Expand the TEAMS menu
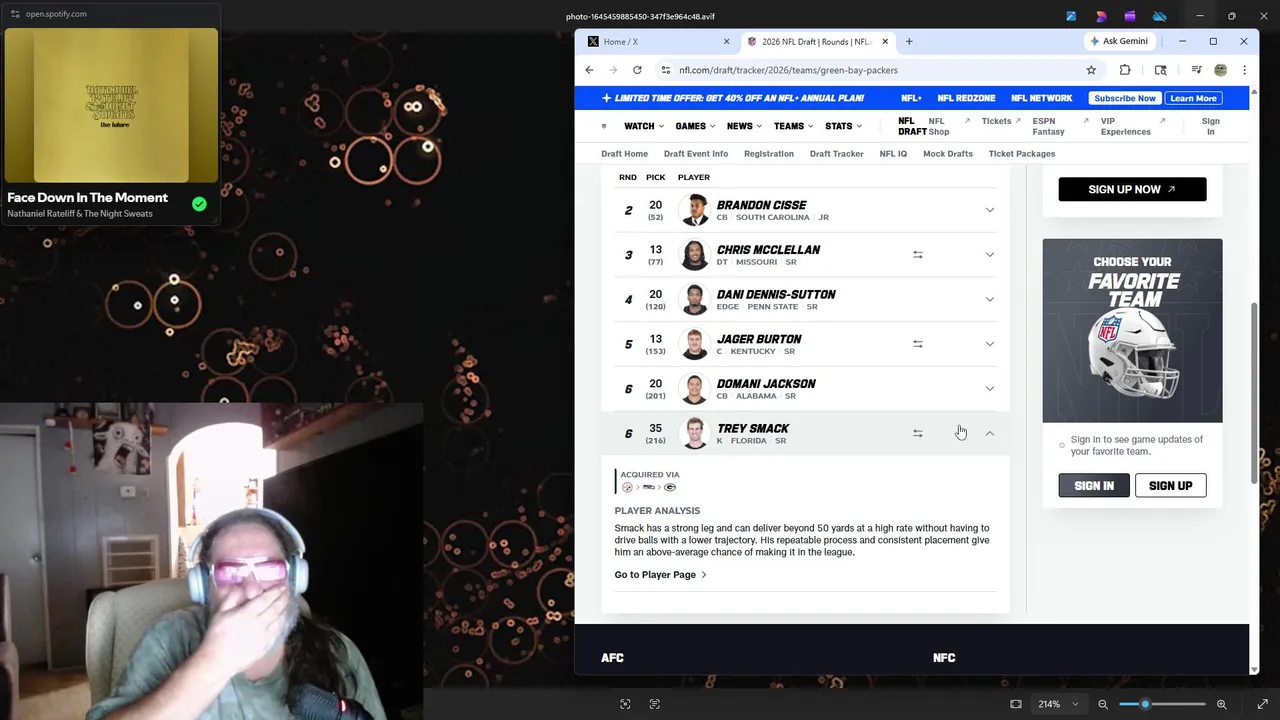 (793, 126)
